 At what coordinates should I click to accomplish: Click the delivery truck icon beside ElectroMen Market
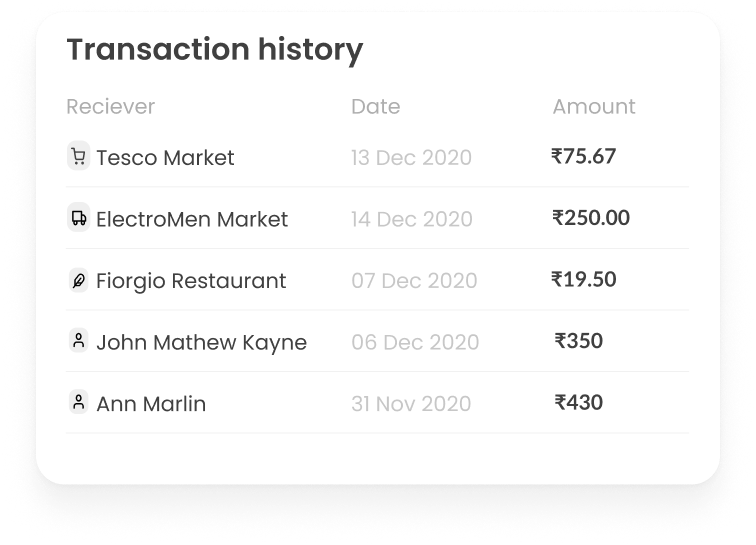(78, 218)
